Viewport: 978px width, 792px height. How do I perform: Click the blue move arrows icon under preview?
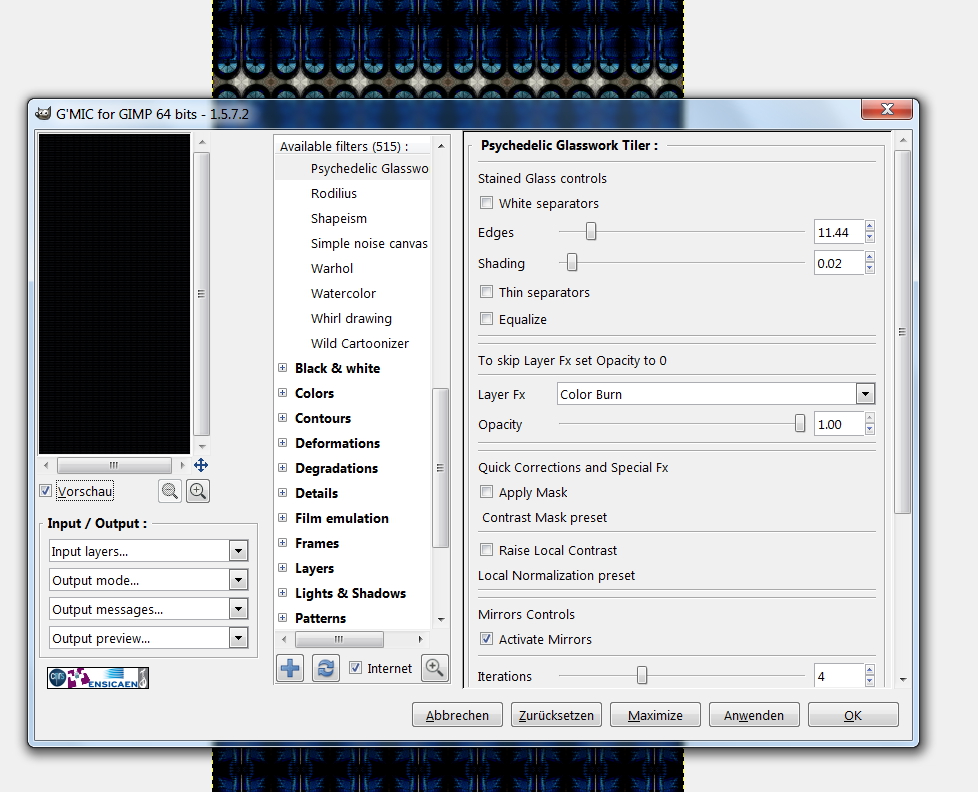click(x=201, y=465)
